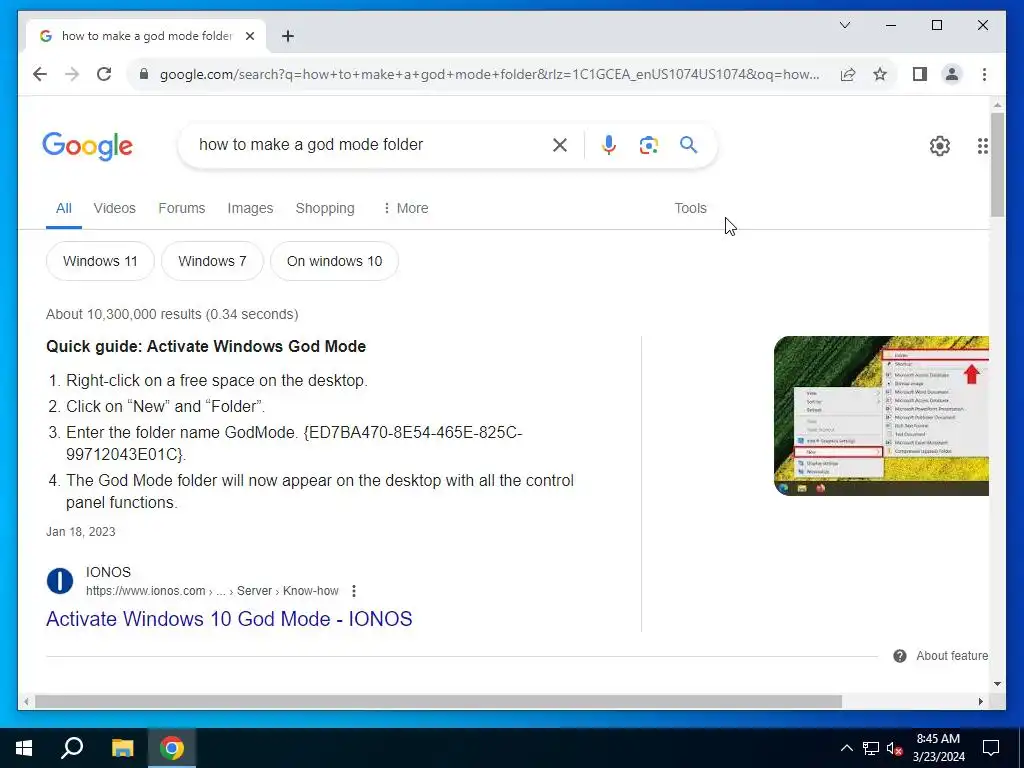Open network status tray icon
The width and height of the screenshot is (1024, 768).
click(871, 748)
